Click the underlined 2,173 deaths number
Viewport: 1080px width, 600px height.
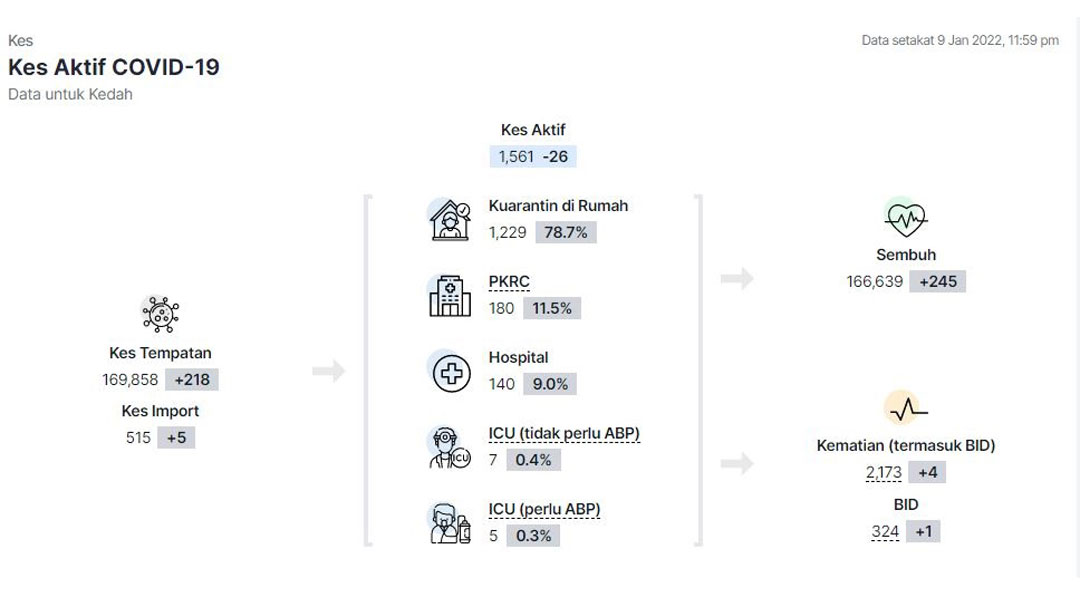coord(884,473)
